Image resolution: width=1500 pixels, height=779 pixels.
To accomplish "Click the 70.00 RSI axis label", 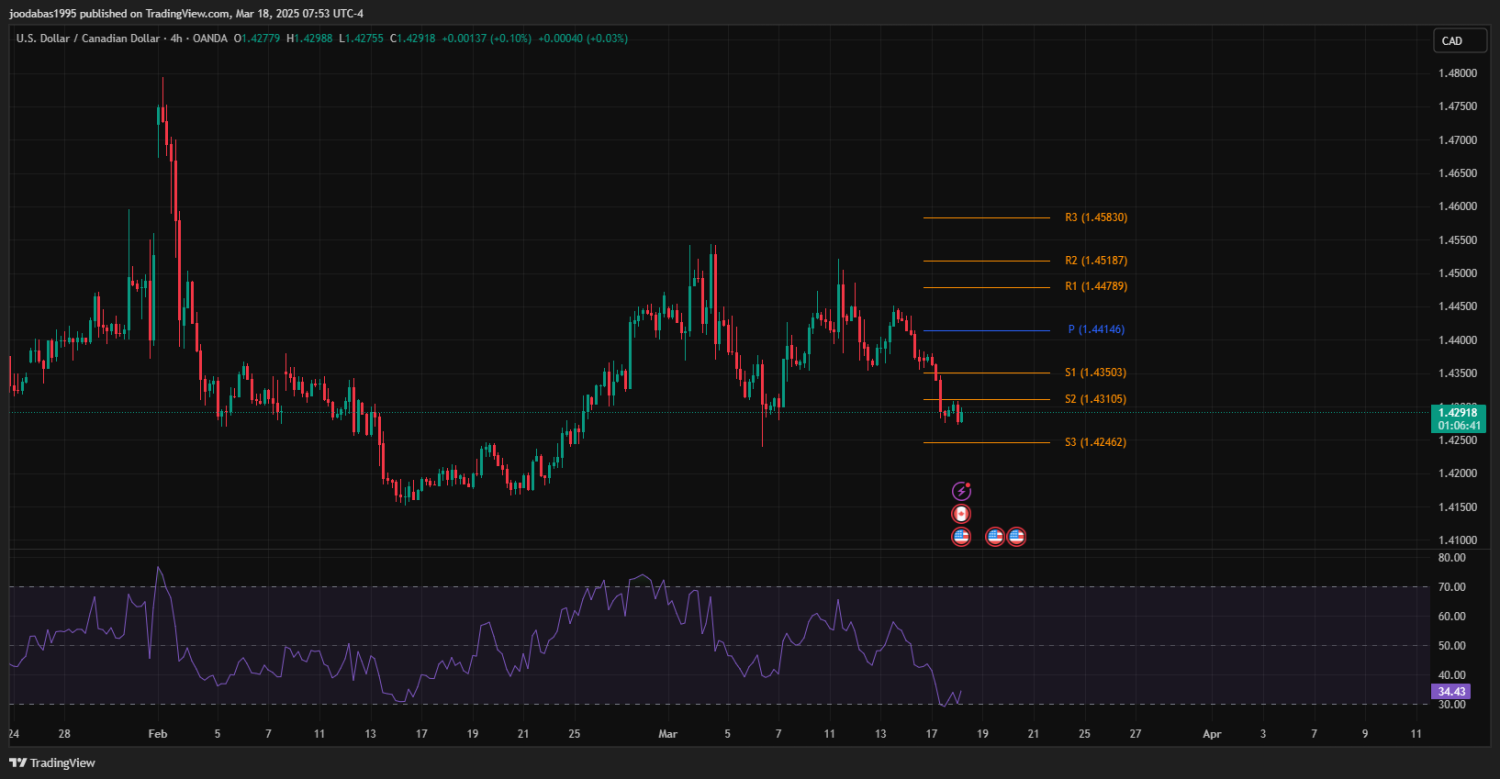I will coord(1451,587).
